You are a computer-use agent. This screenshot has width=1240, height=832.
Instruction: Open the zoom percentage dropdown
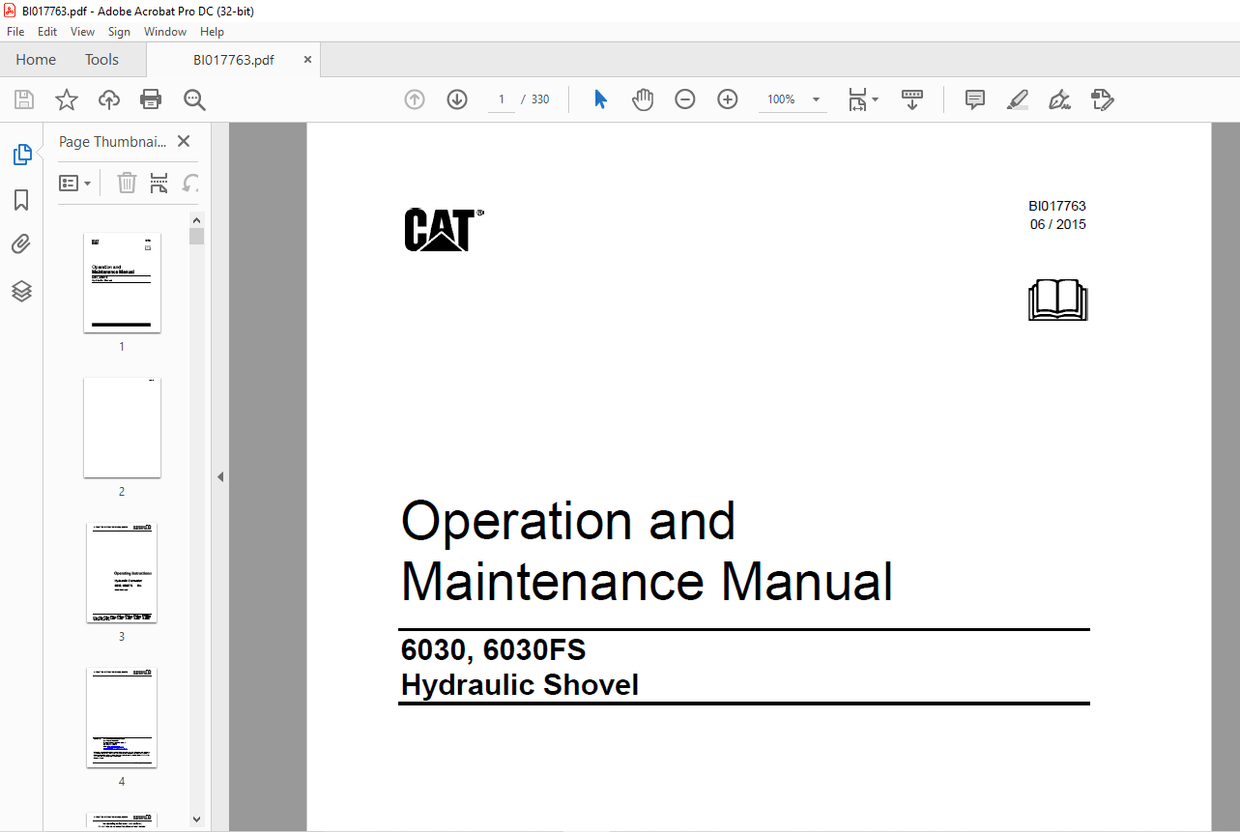coord(815,99)
